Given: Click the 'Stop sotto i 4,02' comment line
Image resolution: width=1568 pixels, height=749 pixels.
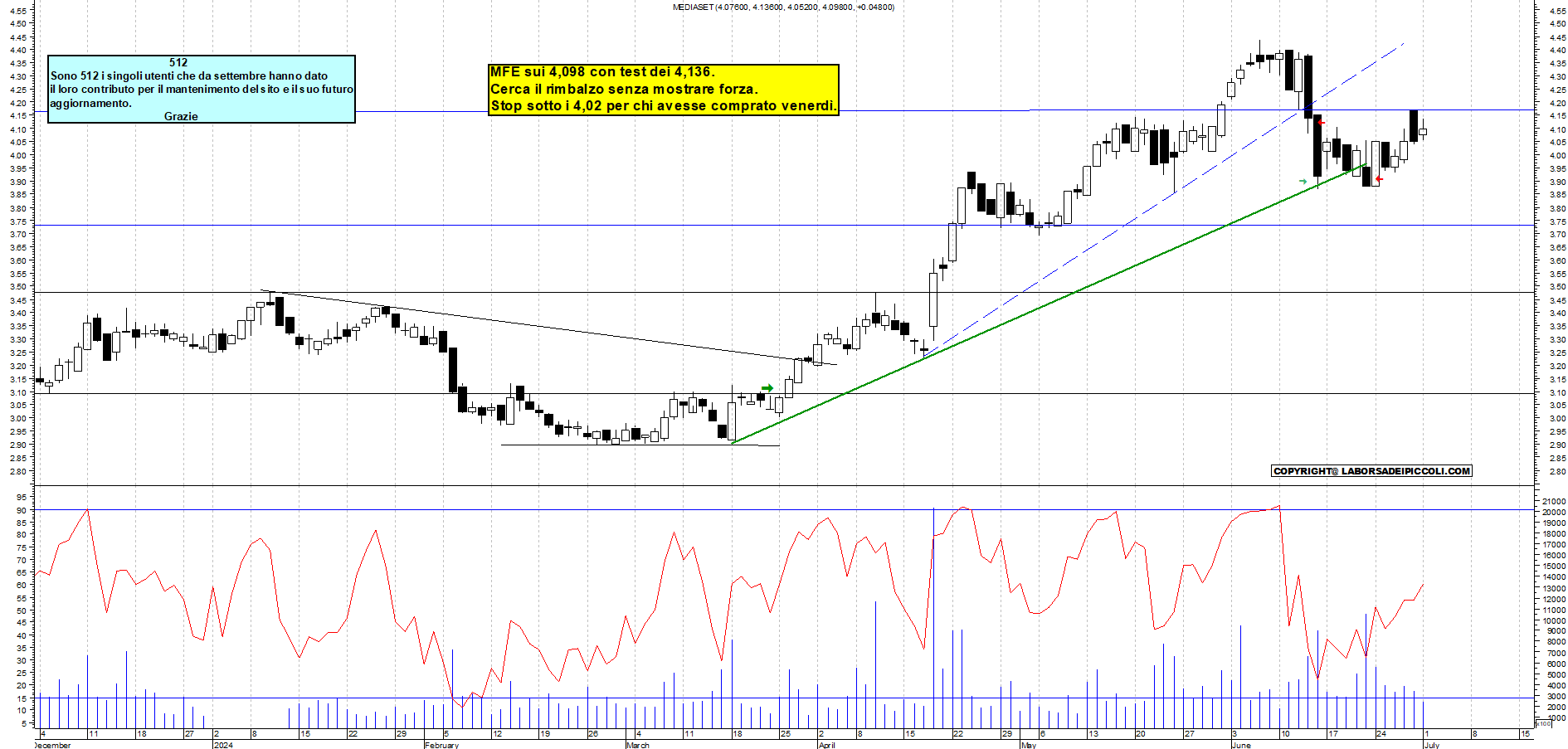Looking at the screenshot, I should [x=664, y=105].
